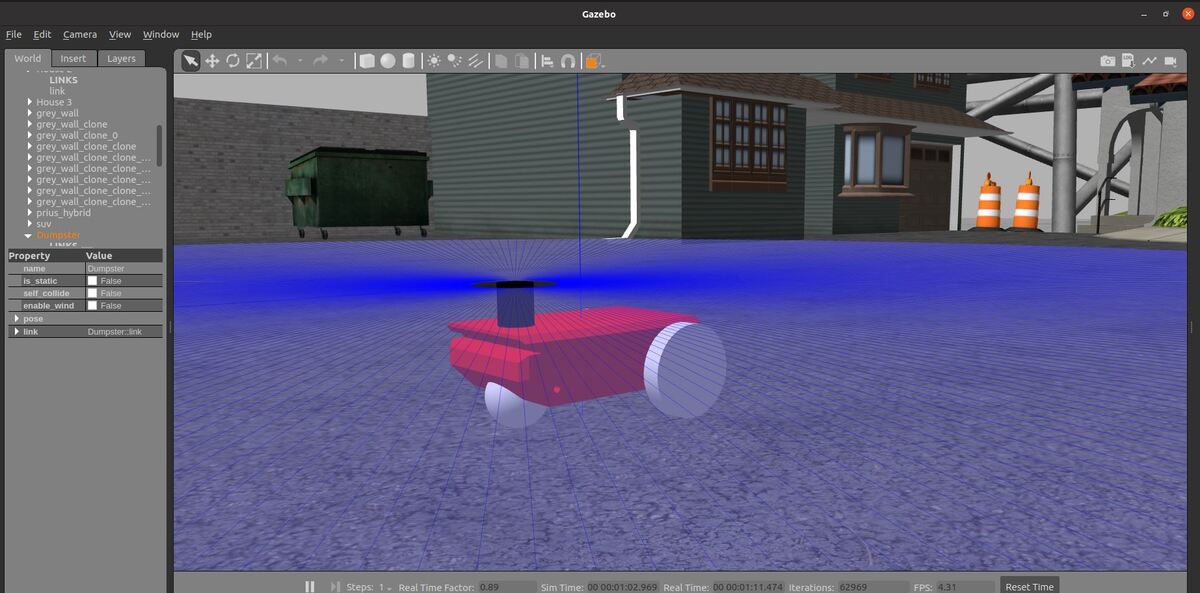The width and height of the screenshot is (1200, 593).
Task: Activate the Rotate mode tool
Action: click(232, 60)
